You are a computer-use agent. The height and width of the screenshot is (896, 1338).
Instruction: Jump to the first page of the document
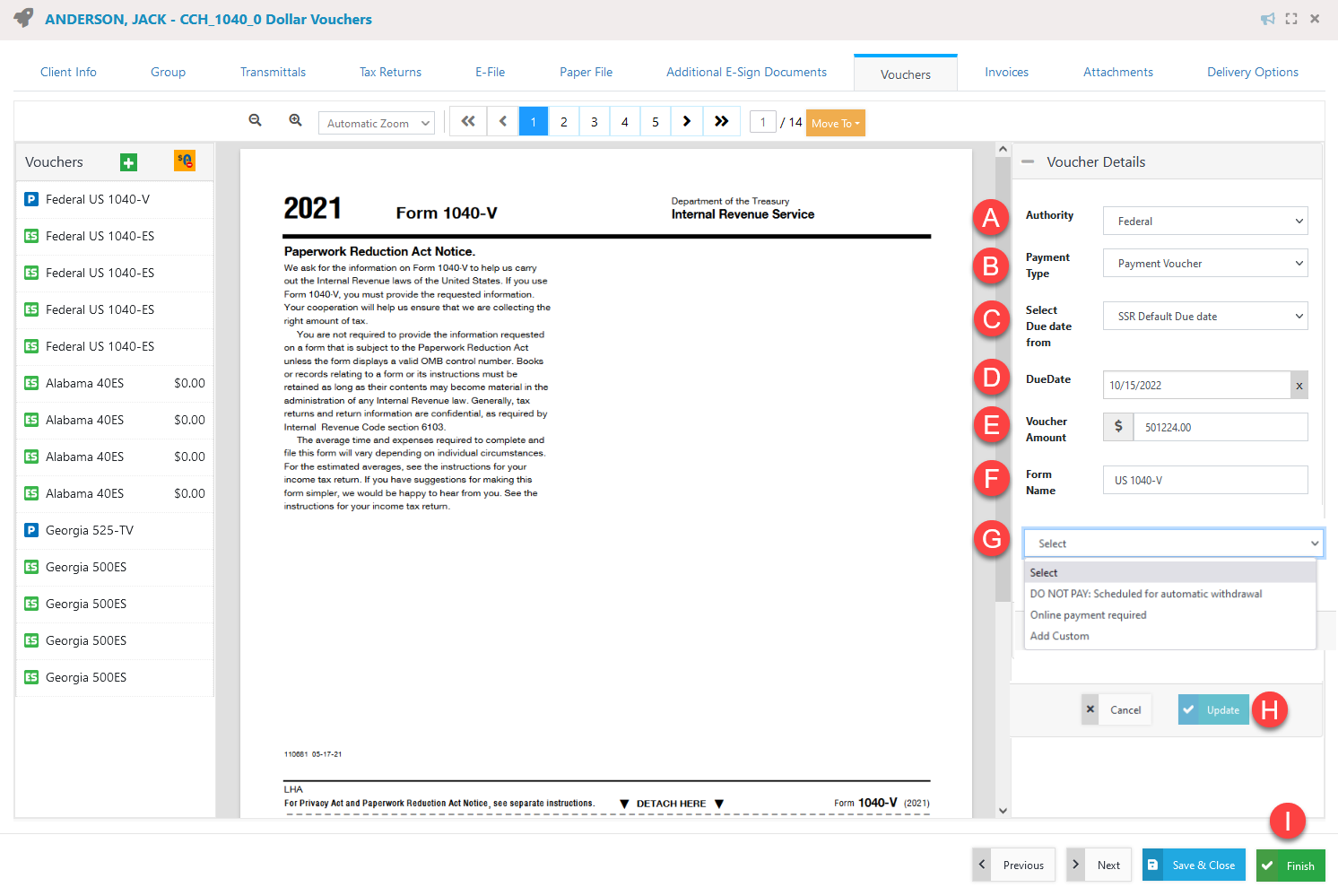tap(467, 120)
